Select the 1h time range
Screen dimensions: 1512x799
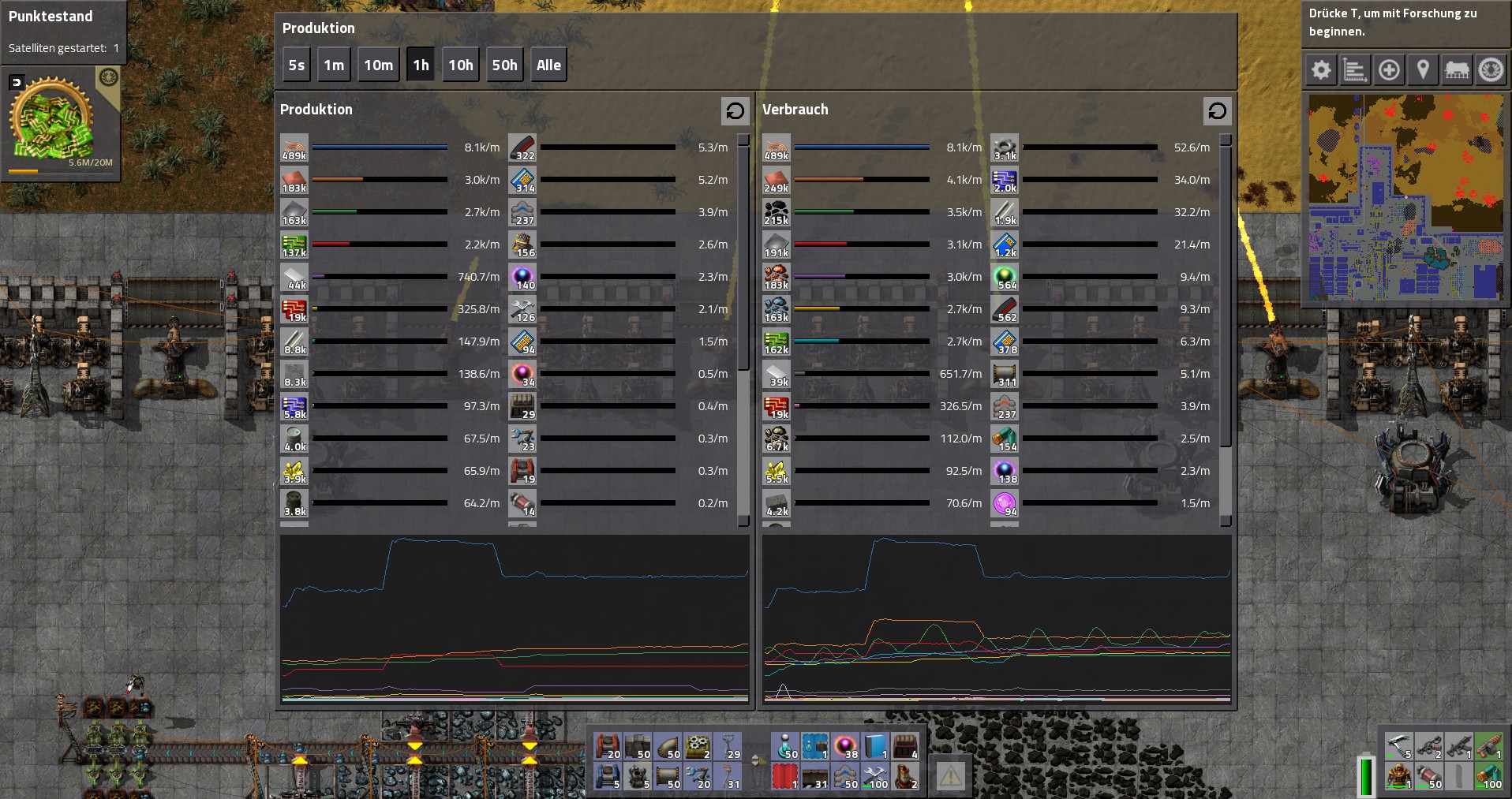pyautogui.click(x=421, y=65)
